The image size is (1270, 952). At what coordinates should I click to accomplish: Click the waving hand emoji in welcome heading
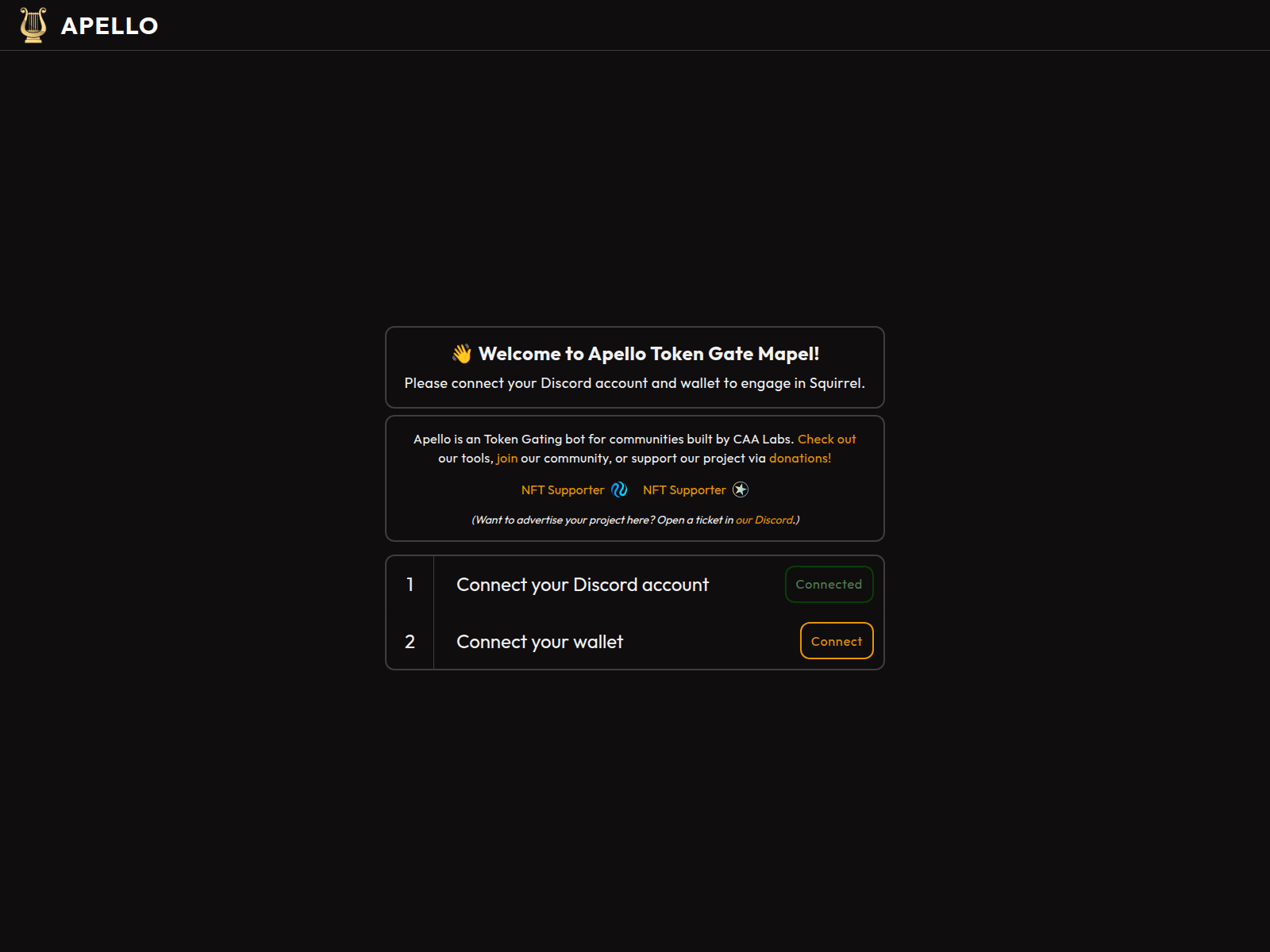462,354
